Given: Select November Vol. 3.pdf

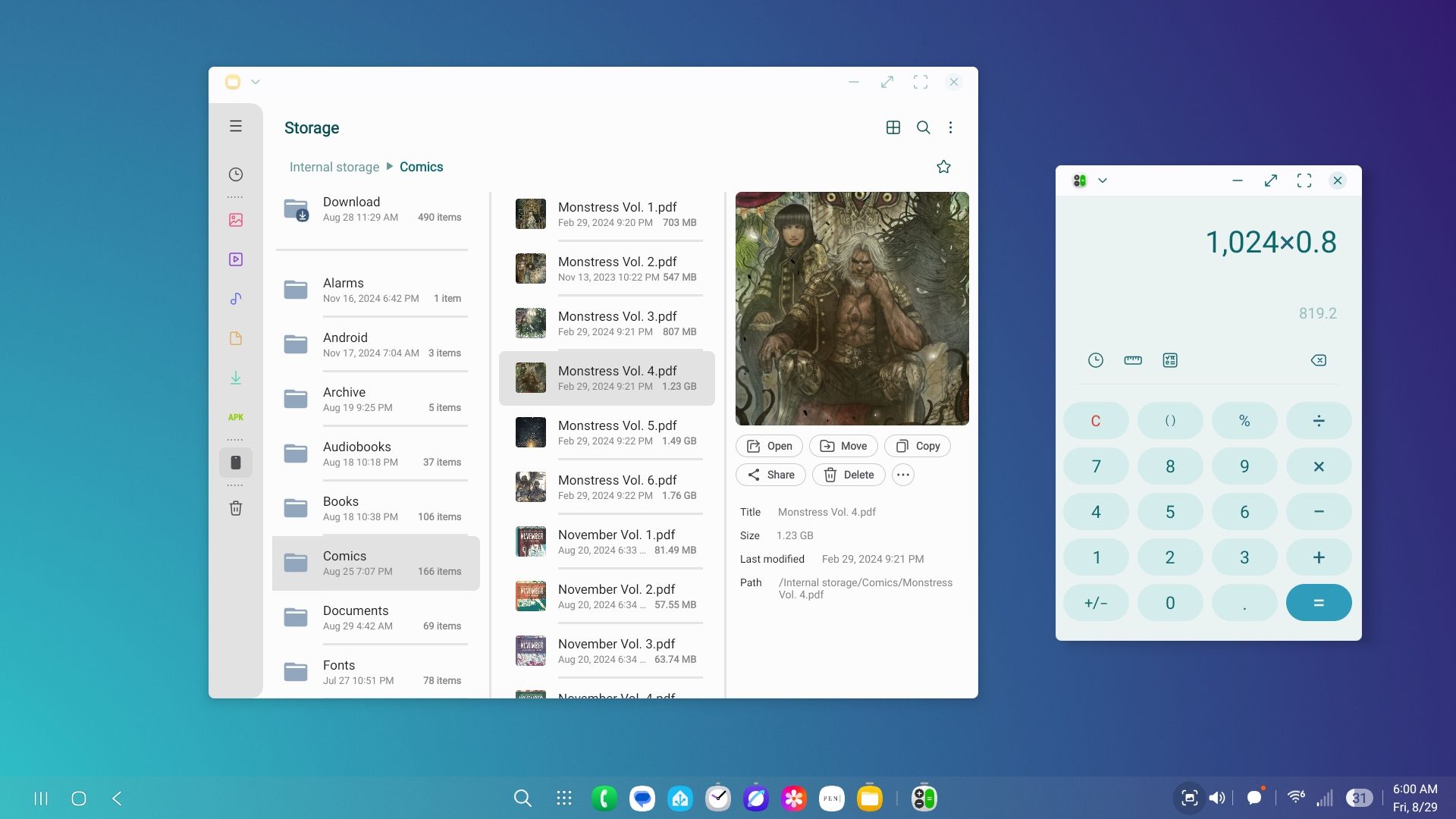Looking at the screenshot, I should [607, 651].
